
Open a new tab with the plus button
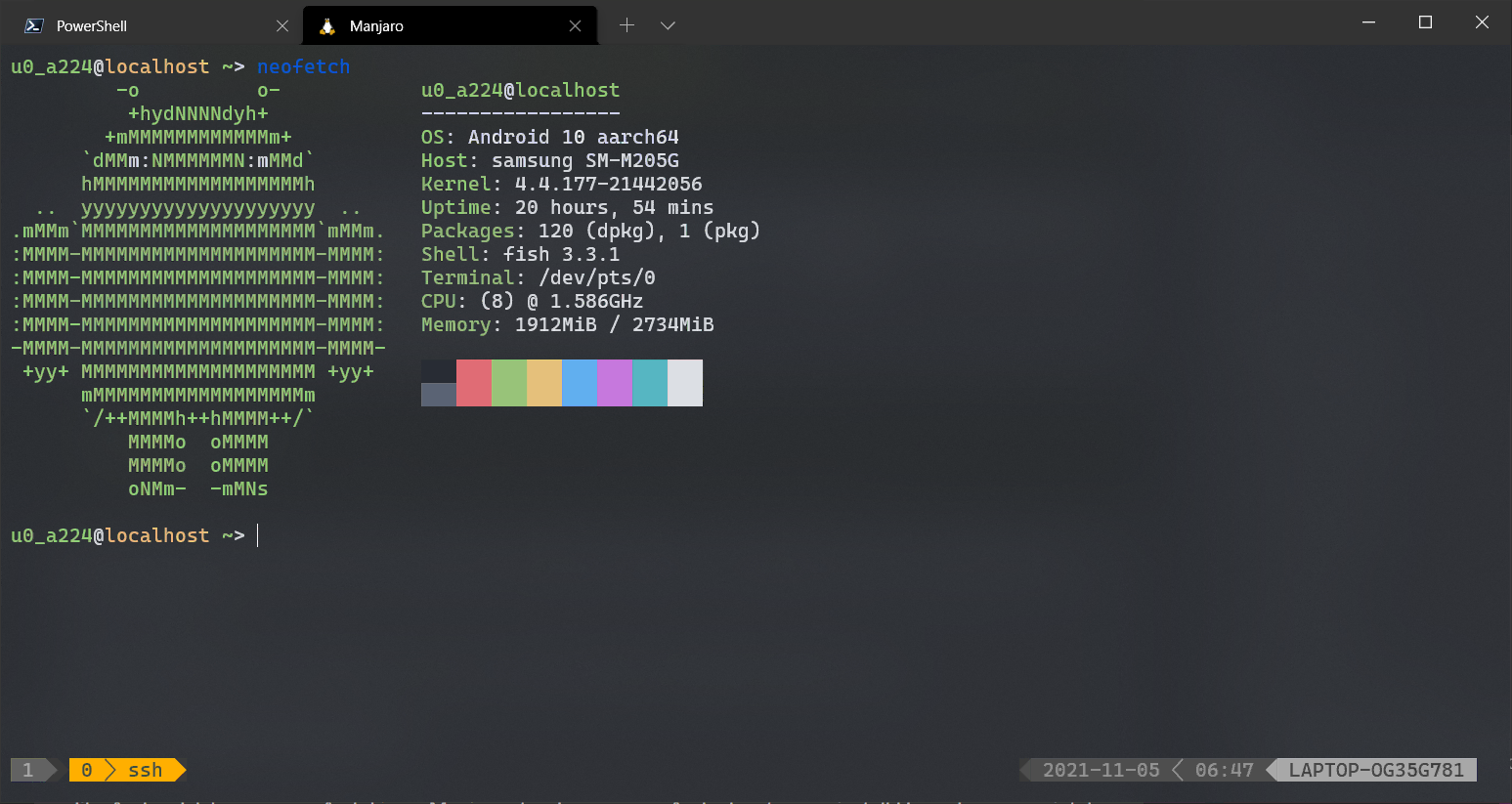tap(627, 25)
